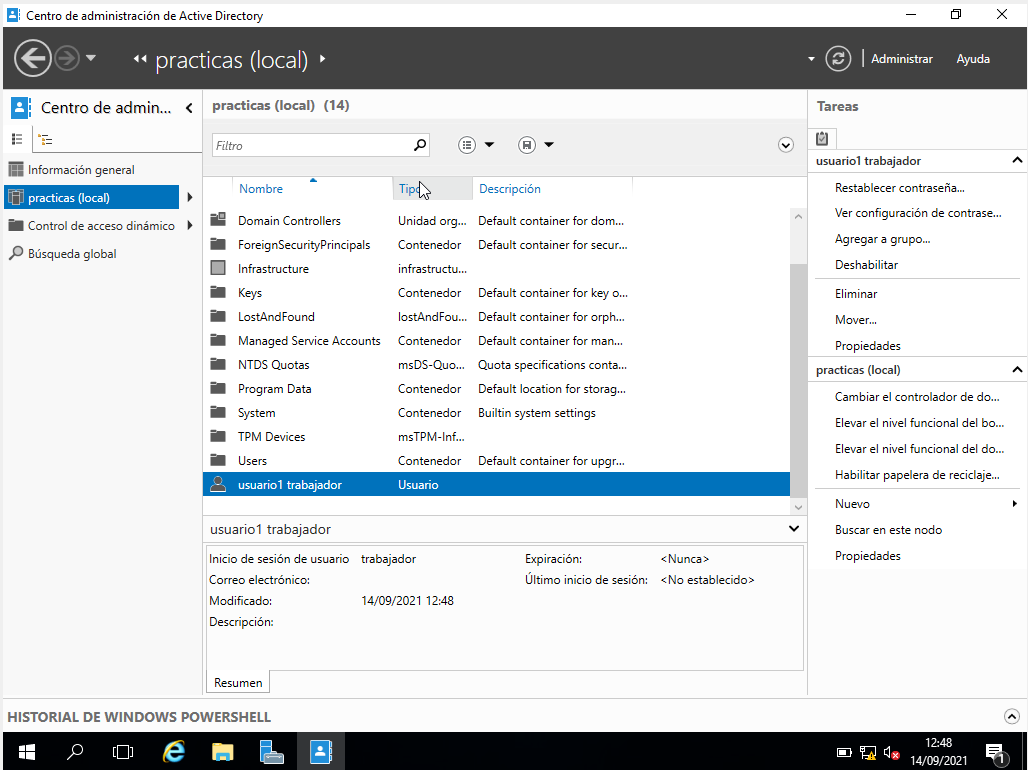Screen dimensions: 1028x770
Task: Switch to list view icon in navigation pane
Action: [17, 139]
